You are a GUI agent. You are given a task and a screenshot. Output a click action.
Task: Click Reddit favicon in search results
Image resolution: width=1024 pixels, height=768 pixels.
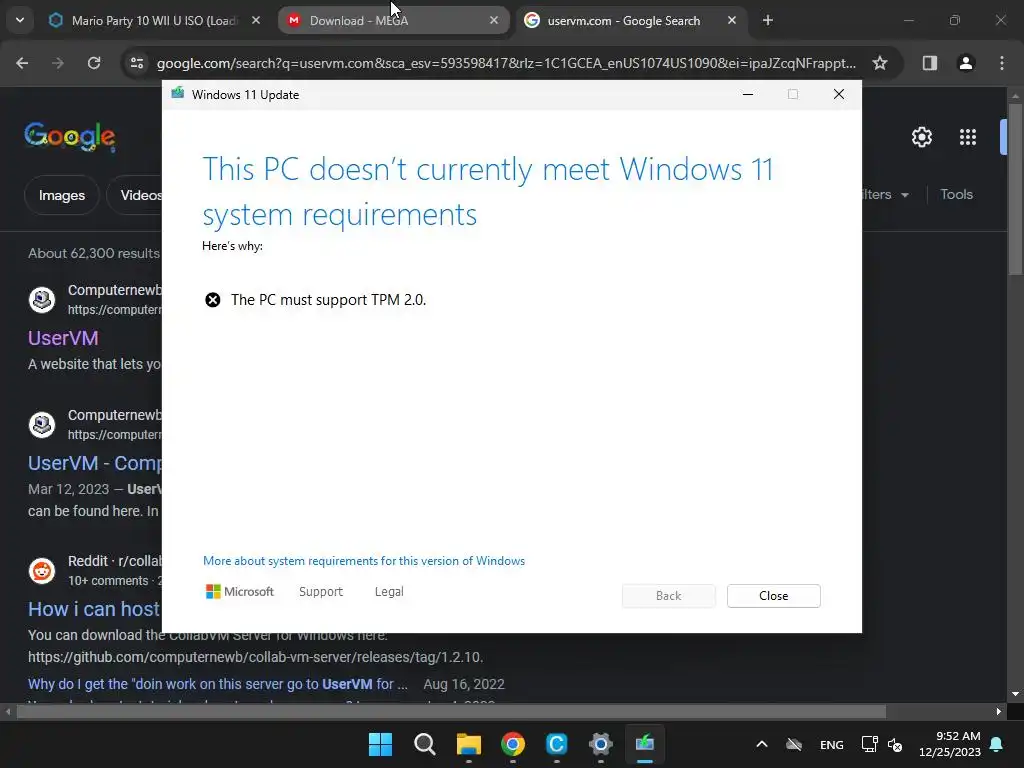tap(42, 571)
